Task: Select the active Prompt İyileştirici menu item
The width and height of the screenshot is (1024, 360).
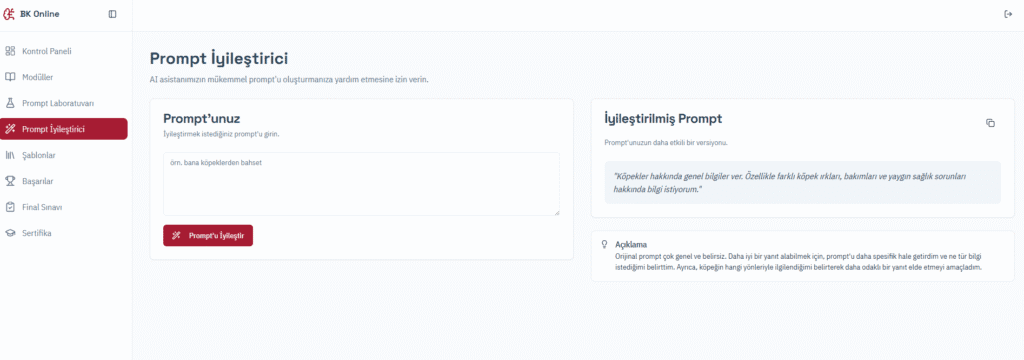Action: pos(64,129)
